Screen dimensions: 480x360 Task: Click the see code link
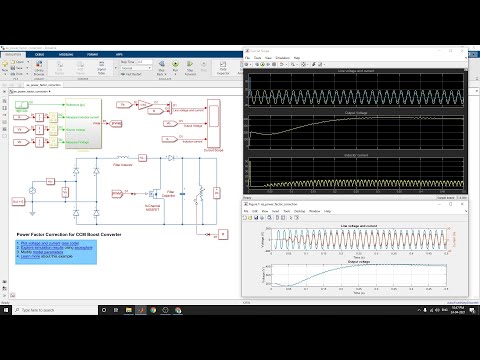pyautogui.click(x=70, y=243)
